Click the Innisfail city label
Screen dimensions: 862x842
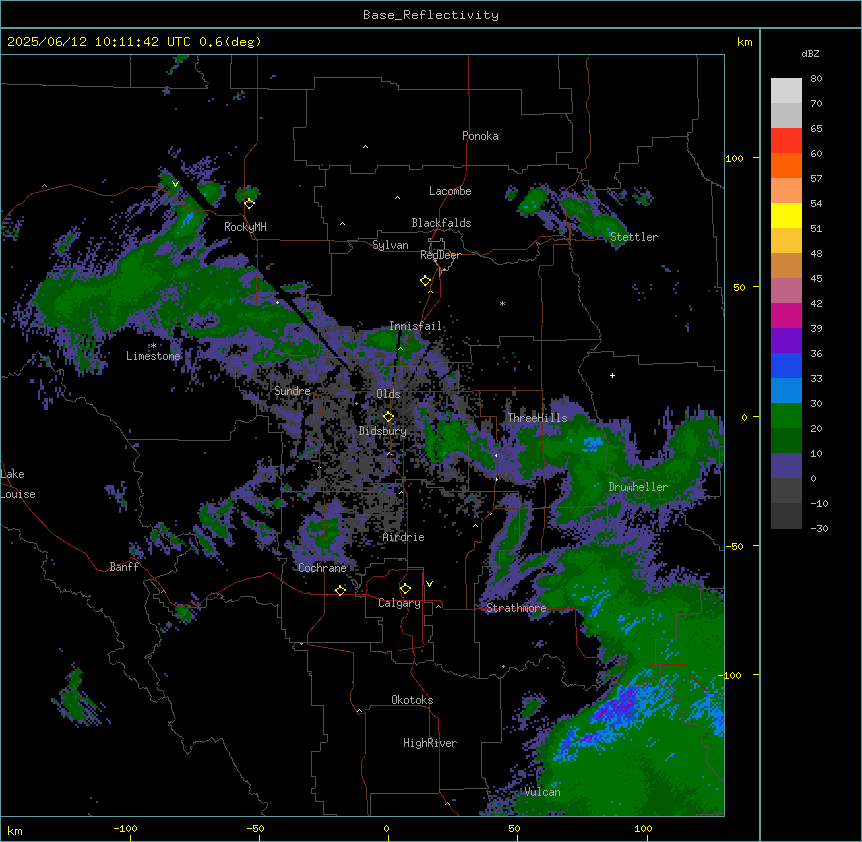click(415, 326)
